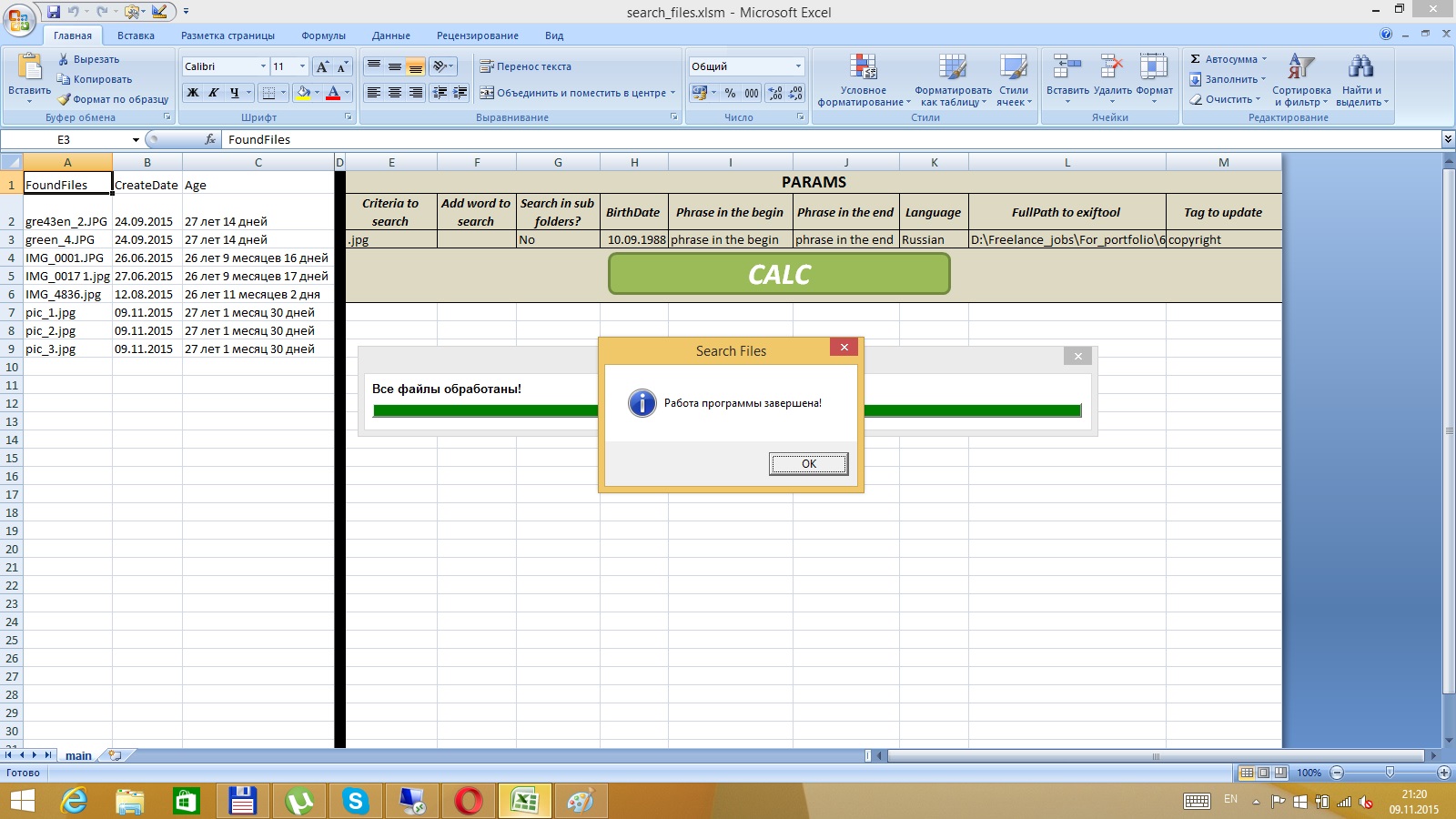This screenshot has width=1456, height=819.
Task: Decrease font size with small A icon
Action: pyautogui.click(x=342, y=66)
